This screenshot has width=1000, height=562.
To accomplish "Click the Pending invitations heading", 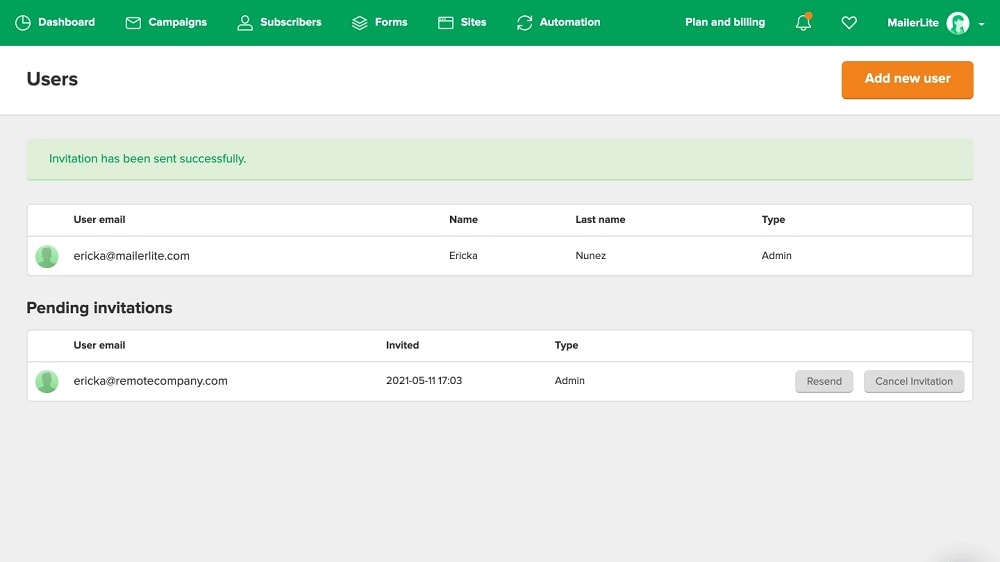I will 99,308.
